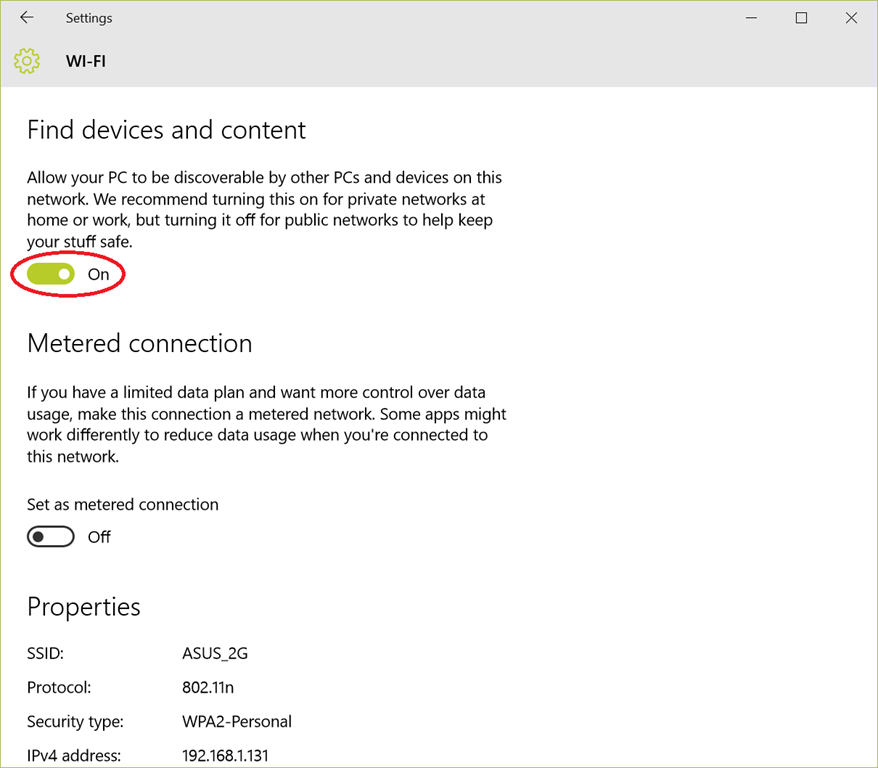Image resolution: width=878 pixels, height=768 pixels.
Task: Click the Properties heading
Action: pos(84,607)
